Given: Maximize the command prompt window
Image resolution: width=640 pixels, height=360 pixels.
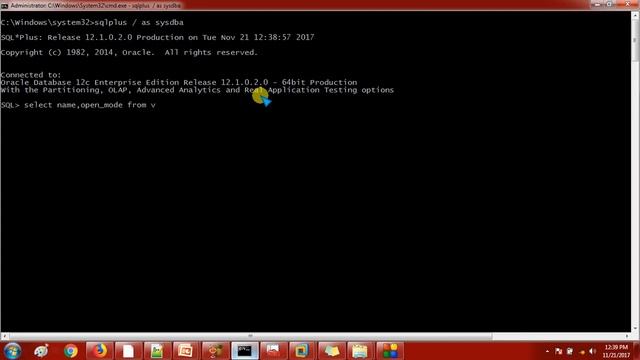Looking at the screenshot, I should point(609,4).
